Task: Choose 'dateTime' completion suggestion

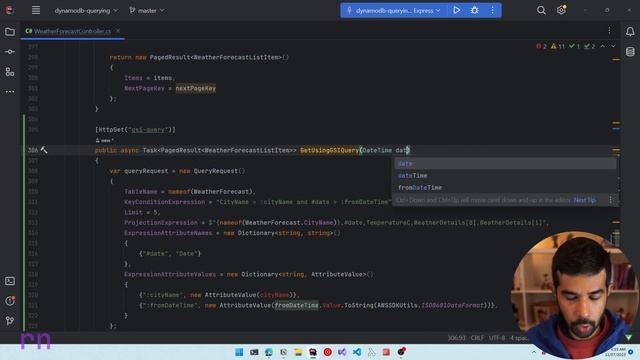Action: coord(505,176)
